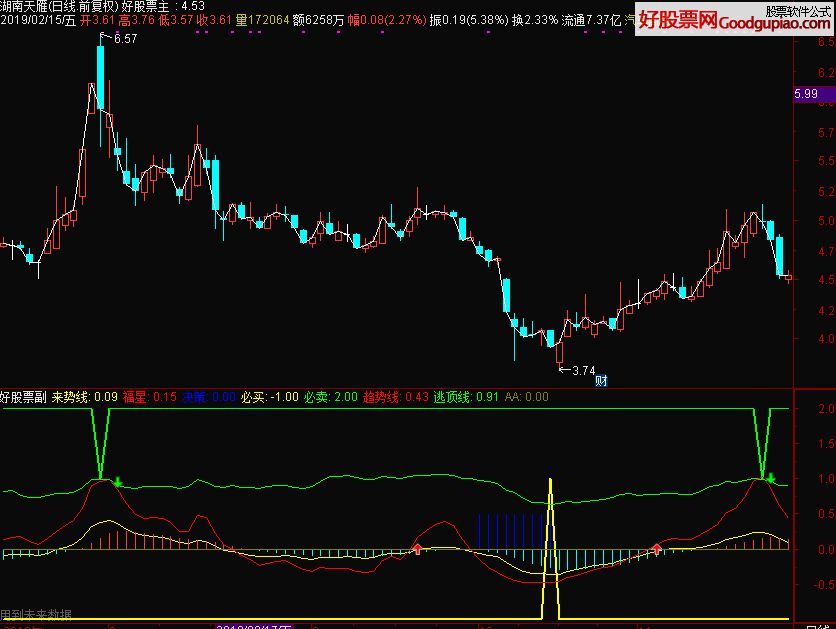Image resolution: width=836 pixels, height=629 pixels.
Task: Click the 趋势线: 0.43 indicator value
Action: 396,397
